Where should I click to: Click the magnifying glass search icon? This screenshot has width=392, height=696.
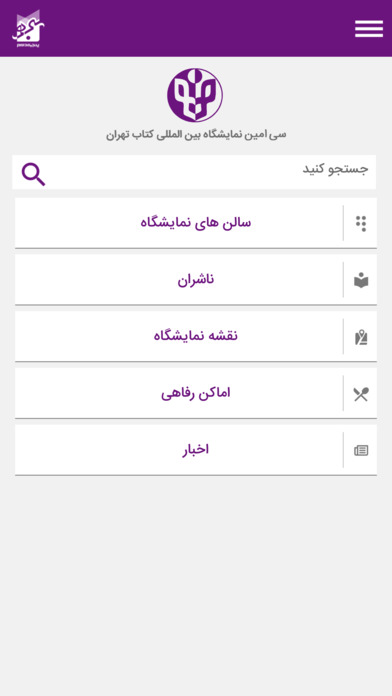click(x=33, y=174)
